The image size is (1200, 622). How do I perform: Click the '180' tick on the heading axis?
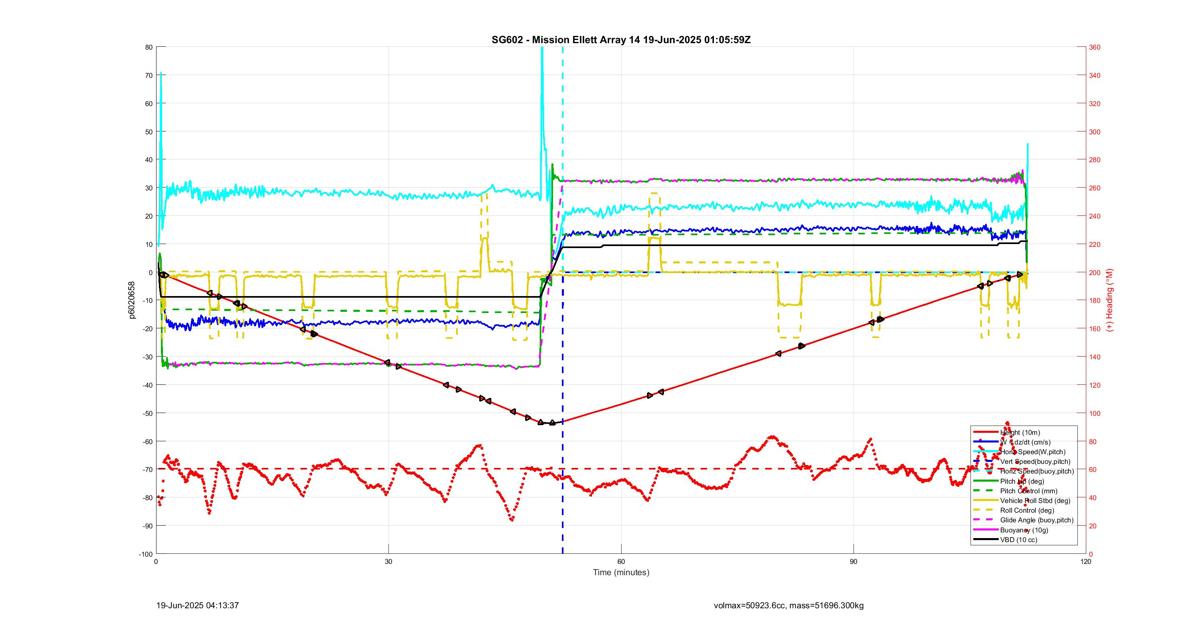tap(1095, 301)
